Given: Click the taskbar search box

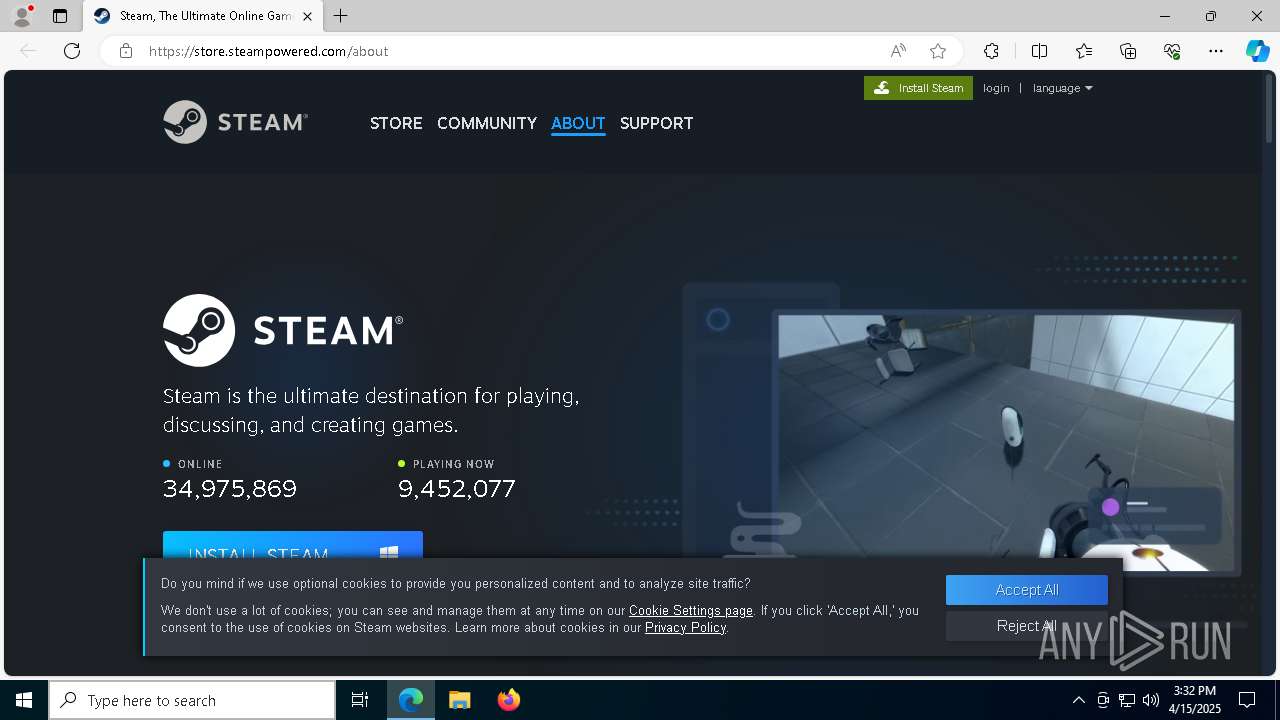Looking at the screenshot, I should (x=192, y=700).
